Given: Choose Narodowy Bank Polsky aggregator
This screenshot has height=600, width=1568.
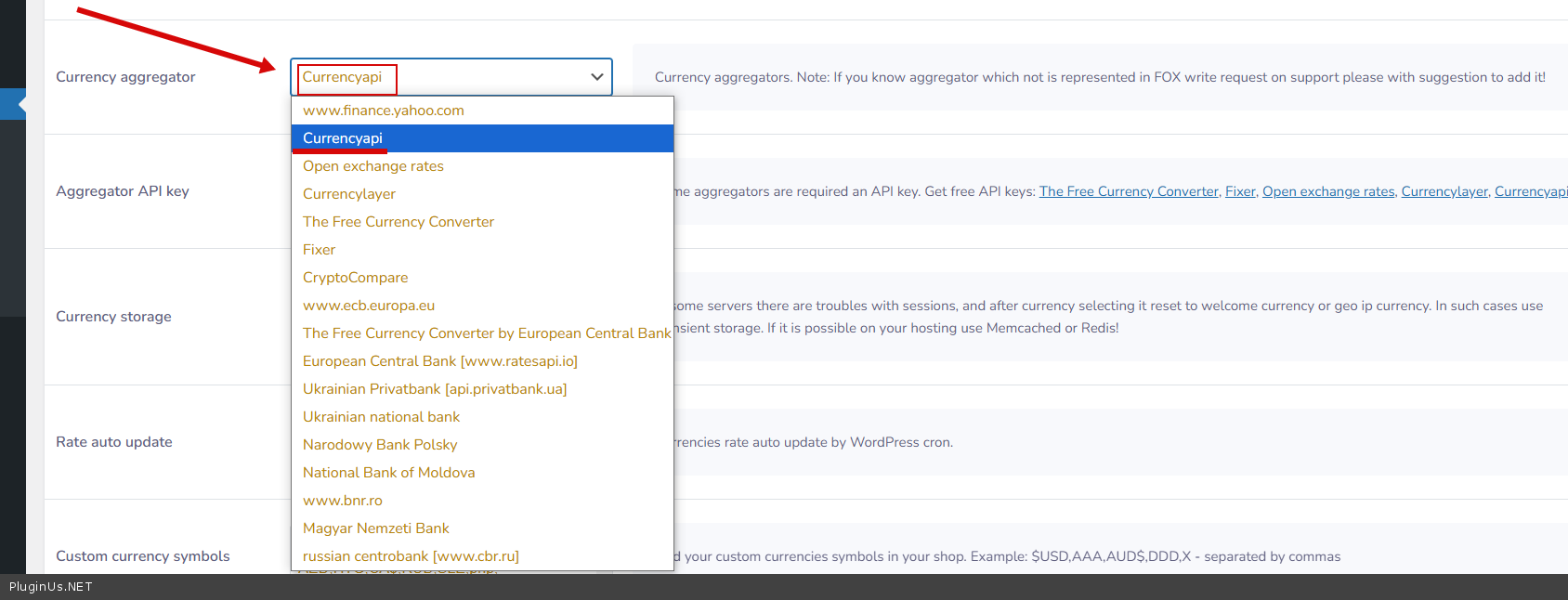Looking at the screenshot, I should 380,445.
